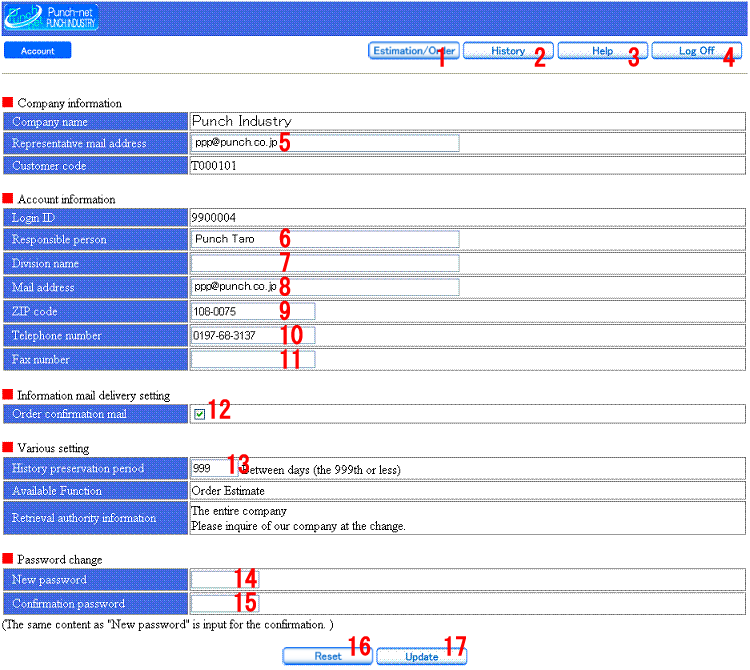The width and height of the screenshot is (750, 670).
Task: Click the Login ID value '9900004'
Action: (x=213, y=218)
